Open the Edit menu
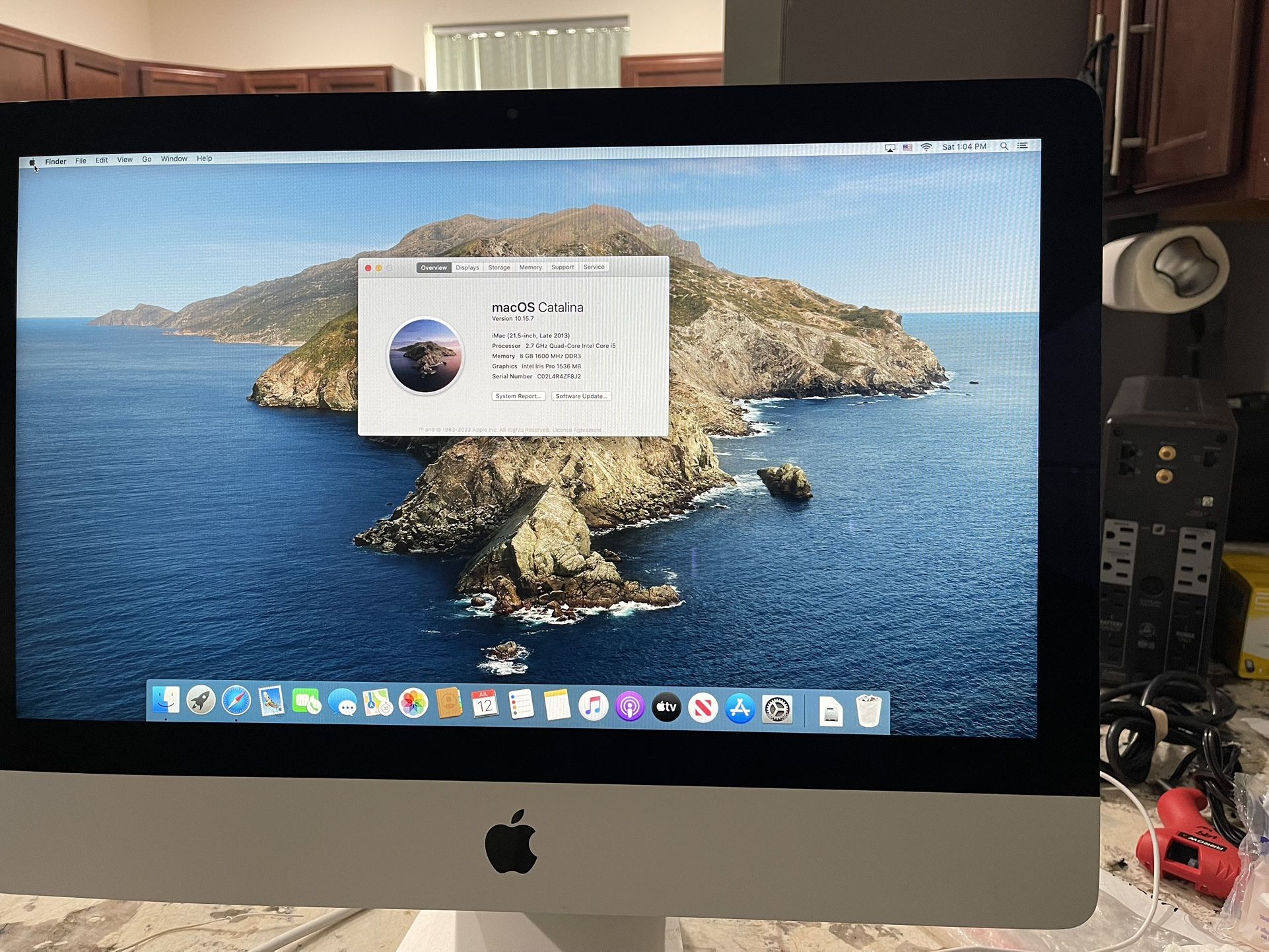Image resolution: width=1269 pixels, height=952 pixels. click(102, 160)
